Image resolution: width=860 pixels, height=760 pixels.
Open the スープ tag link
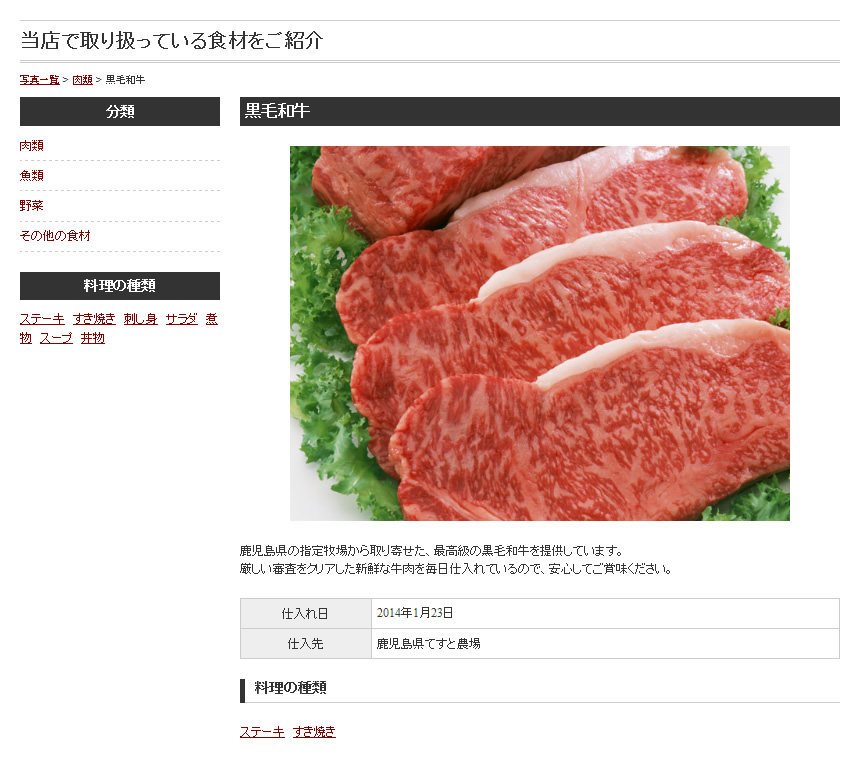pos(56,338)
